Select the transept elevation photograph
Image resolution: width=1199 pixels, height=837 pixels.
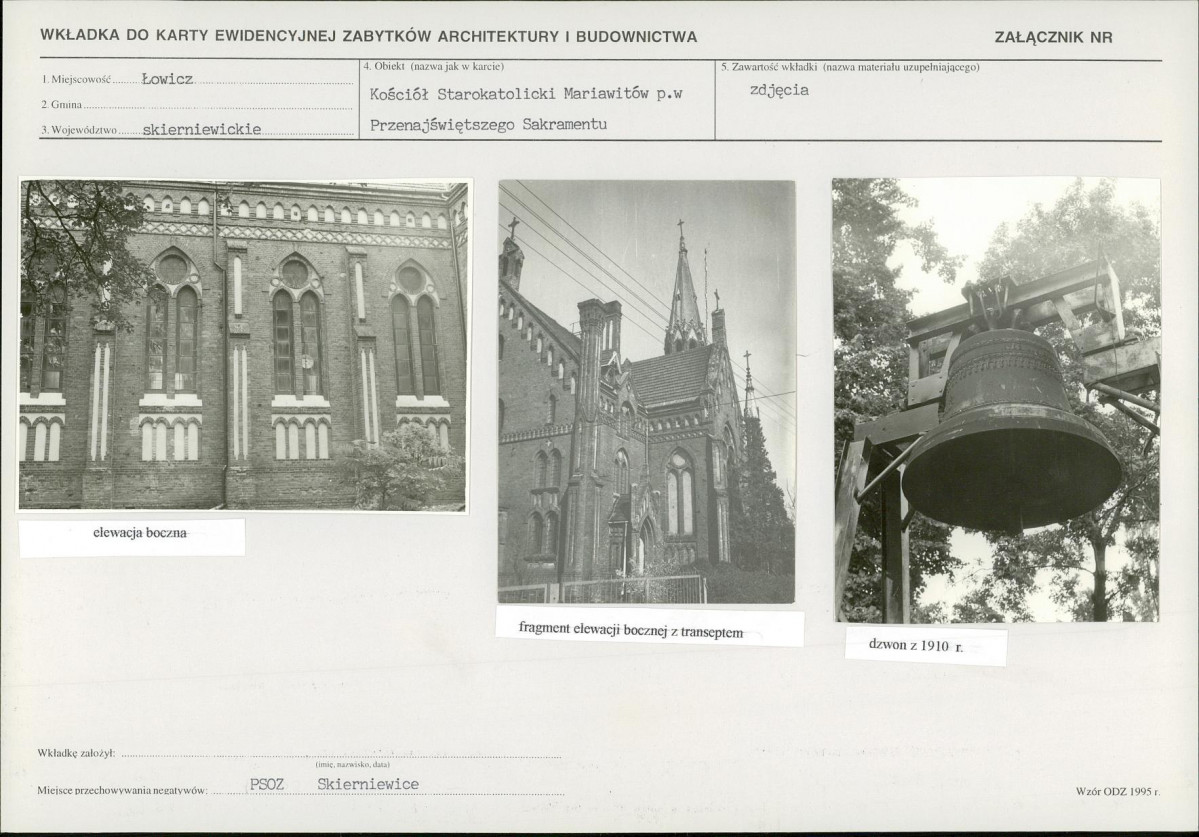tap(647, 392)
